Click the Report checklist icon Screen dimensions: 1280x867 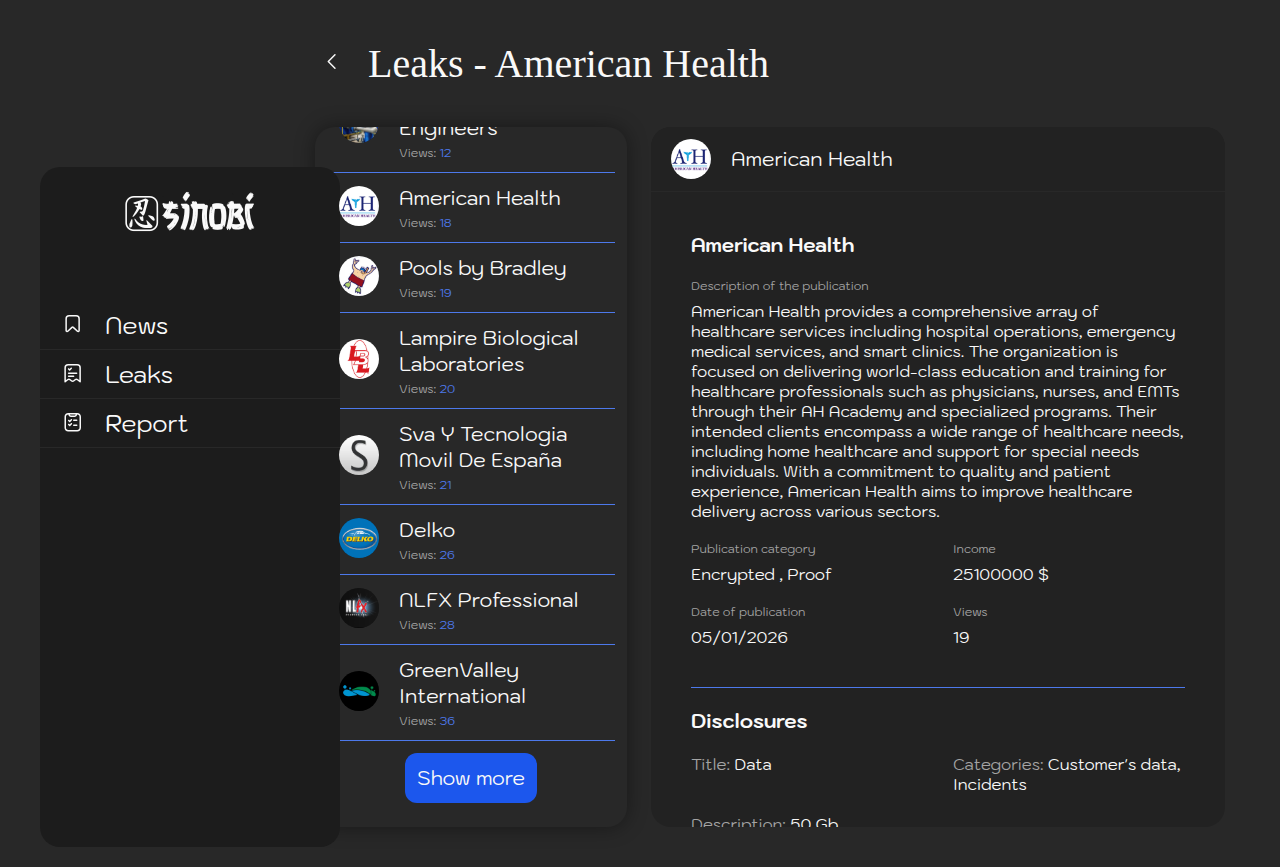tap(73, 423)
